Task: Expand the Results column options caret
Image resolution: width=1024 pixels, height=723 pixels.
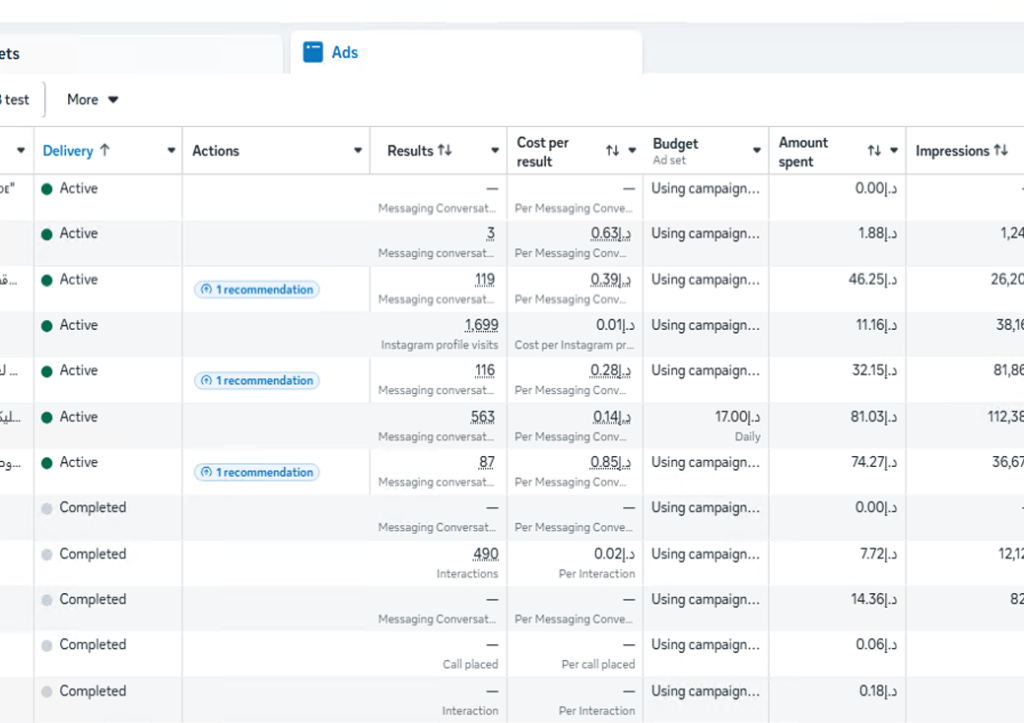Action: [494, 151]
